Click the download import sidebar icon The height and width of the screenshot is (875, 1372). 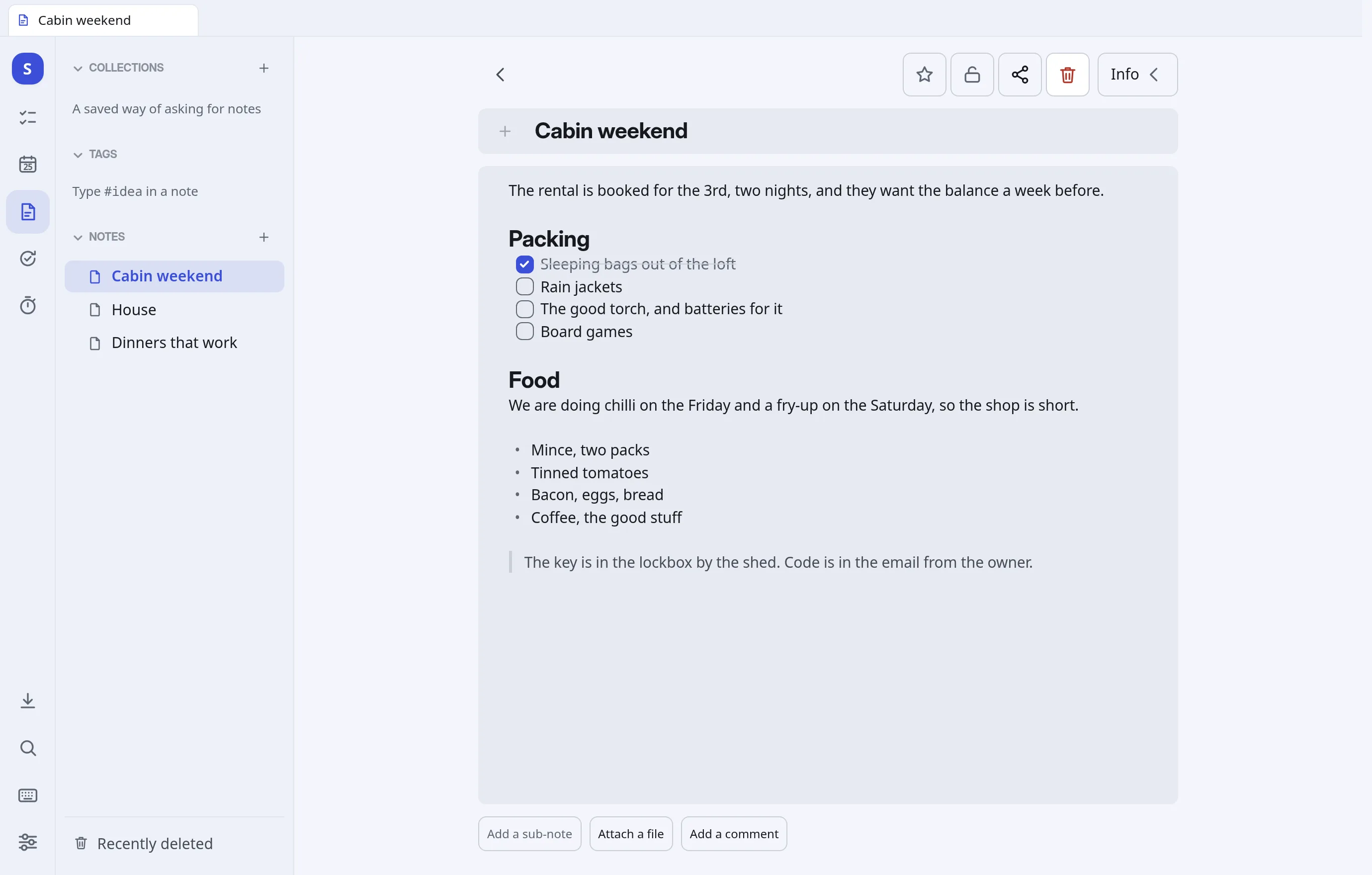click(27, 700)
